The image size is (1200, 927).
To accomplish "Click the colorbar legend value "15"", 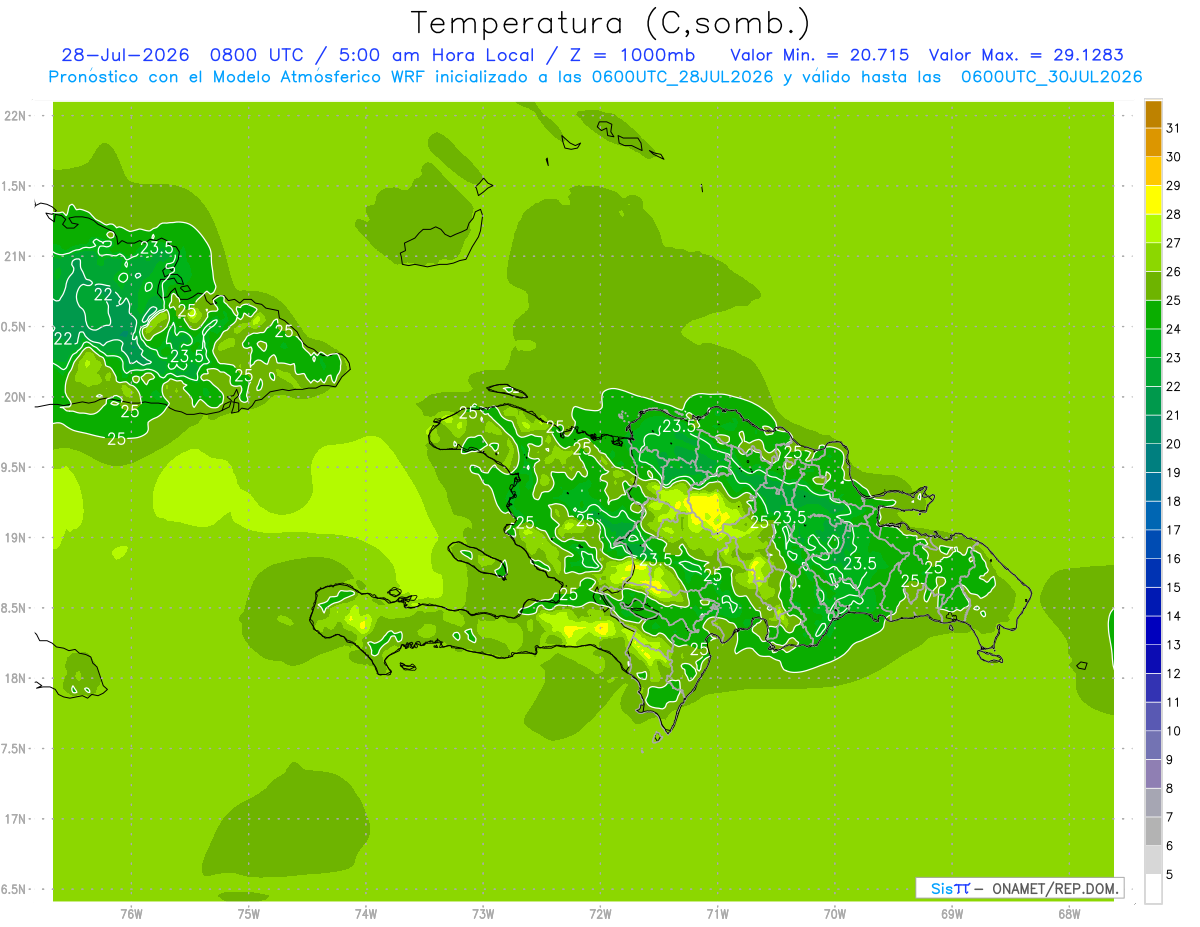I will [x=1174, y=588].
